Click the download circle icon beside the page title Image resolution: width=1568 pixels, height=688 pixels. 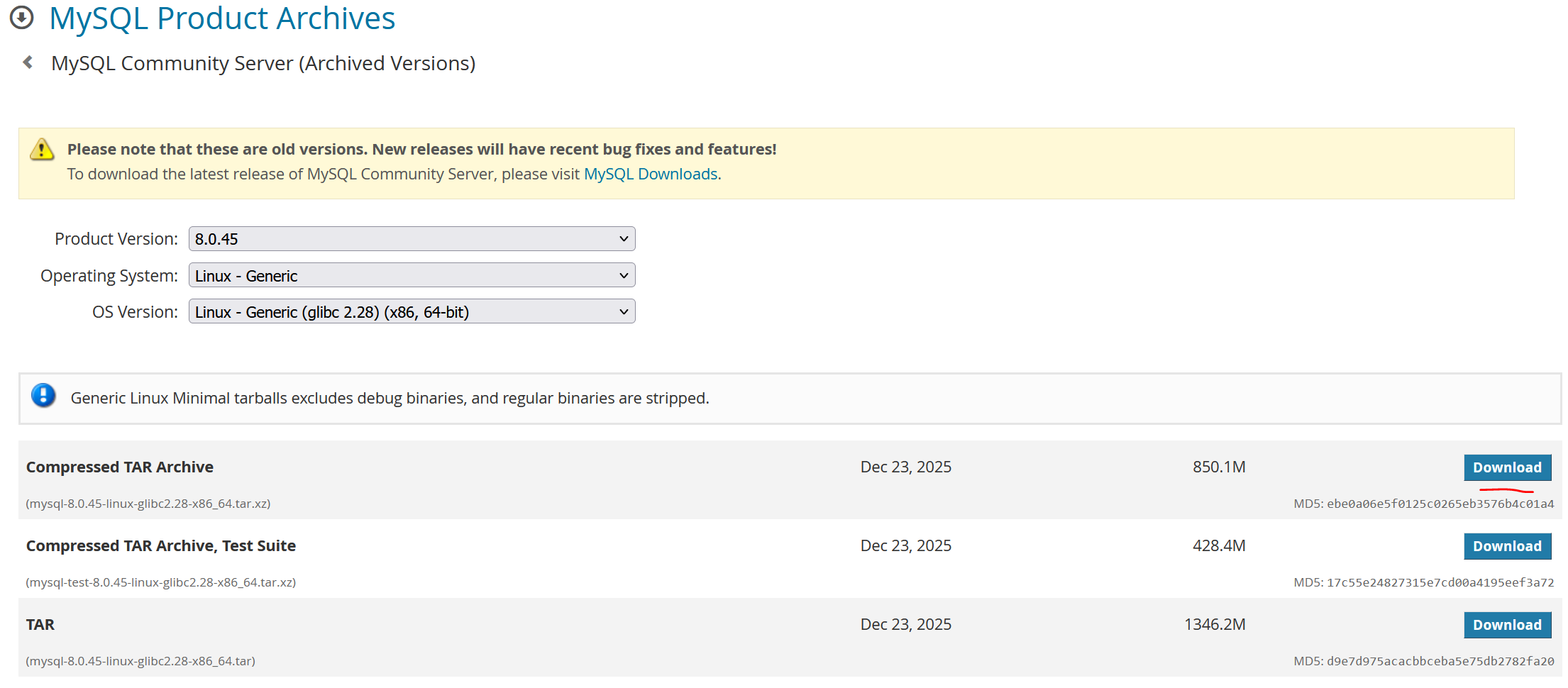click(x=22, y=18)
